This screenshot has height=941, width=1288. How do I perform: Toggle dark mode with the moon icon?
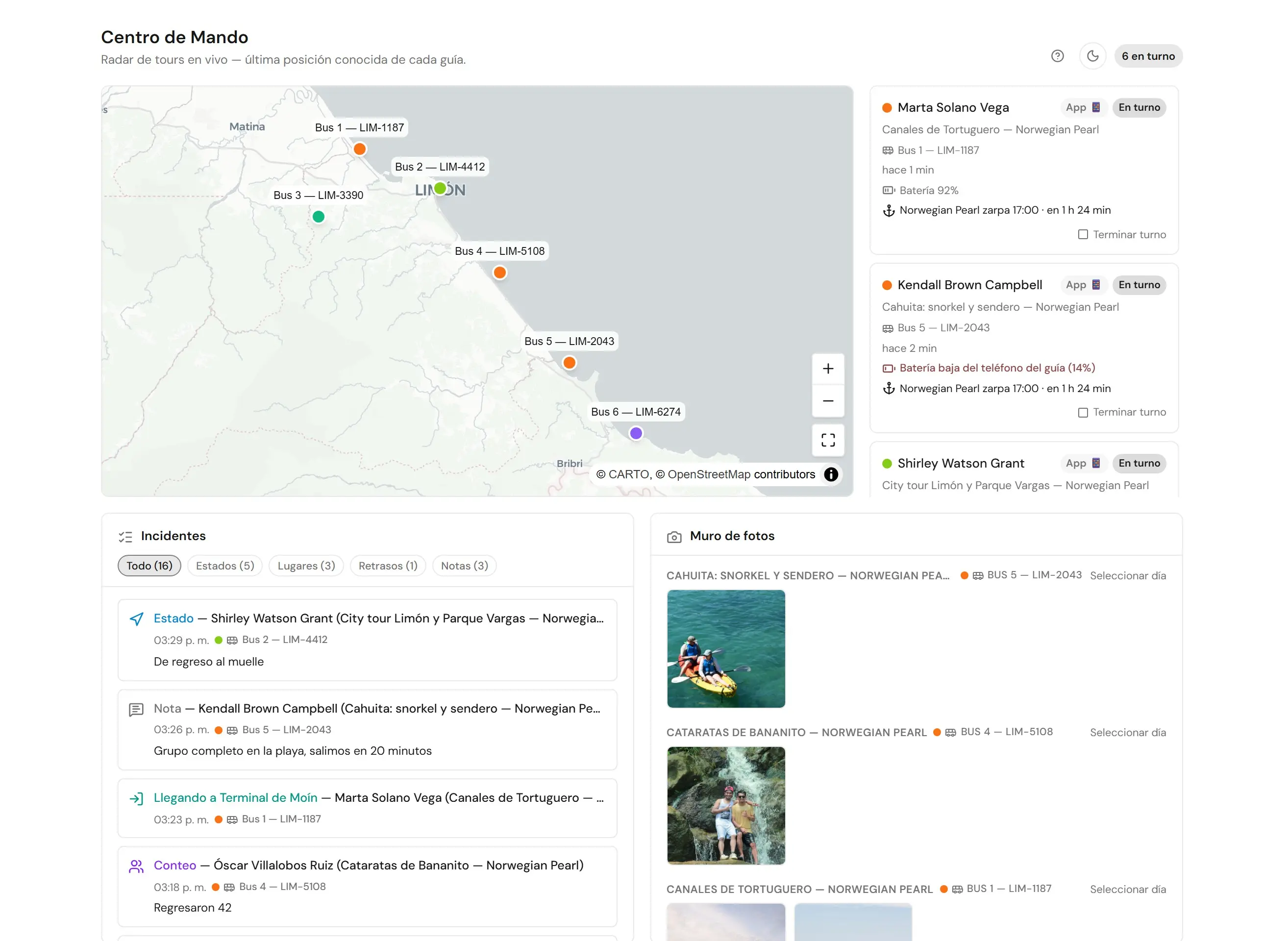[x=1092, y=56]
